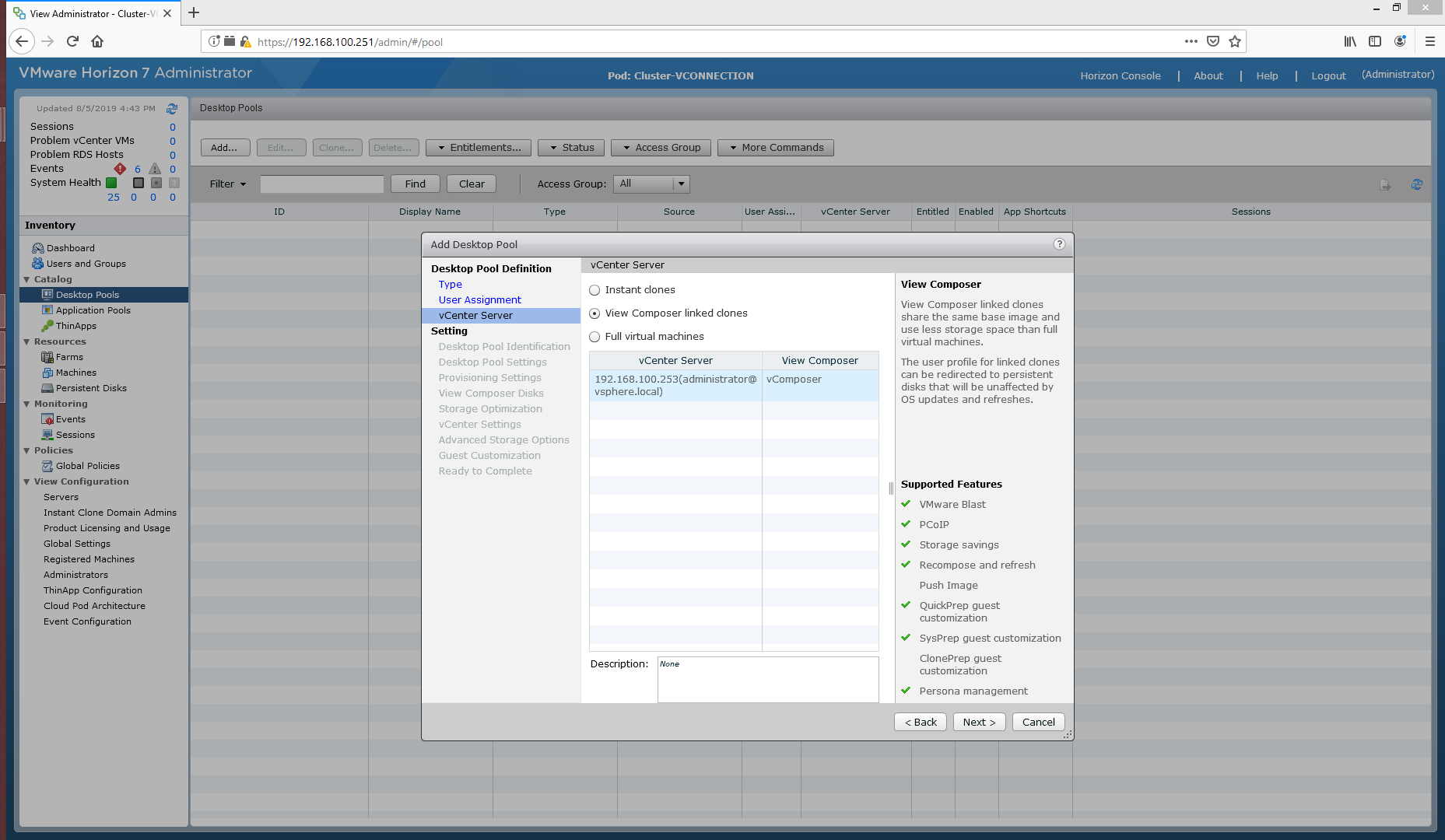
Task: Refresh the Desktop Pools table icon
Action: 1416,184
